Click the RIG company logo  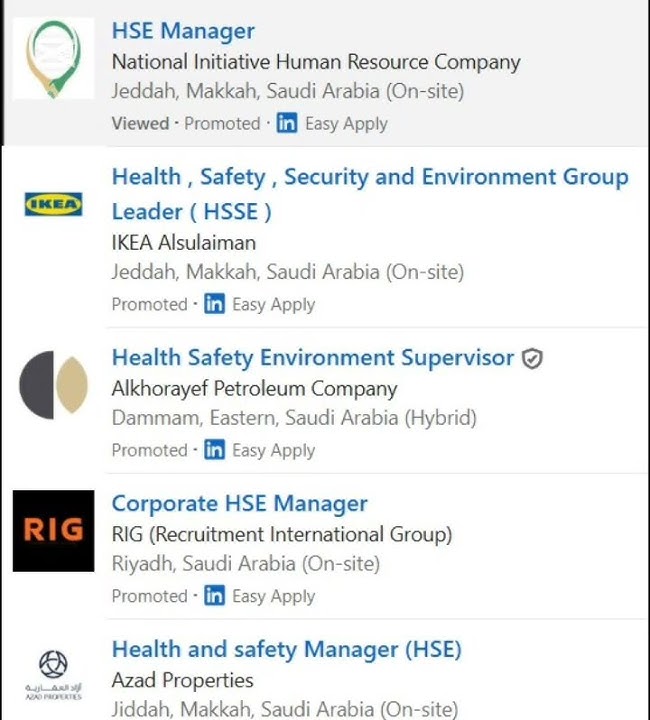click(x=53, y=530)
